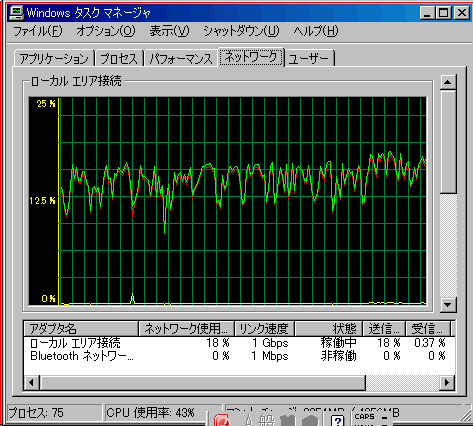Click the red IME language bar icon
This screenshot has height=426, width=473.
point(222,420)
